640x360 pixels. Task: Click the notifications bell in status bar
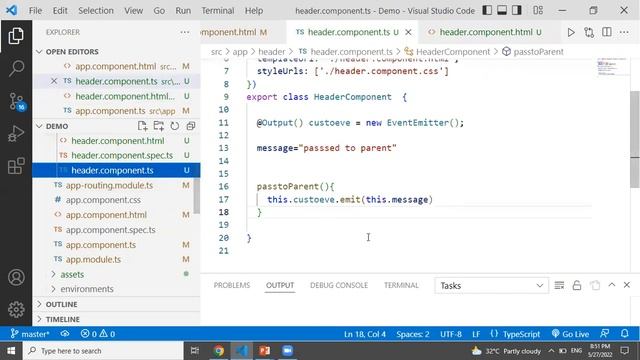(625, 333)
